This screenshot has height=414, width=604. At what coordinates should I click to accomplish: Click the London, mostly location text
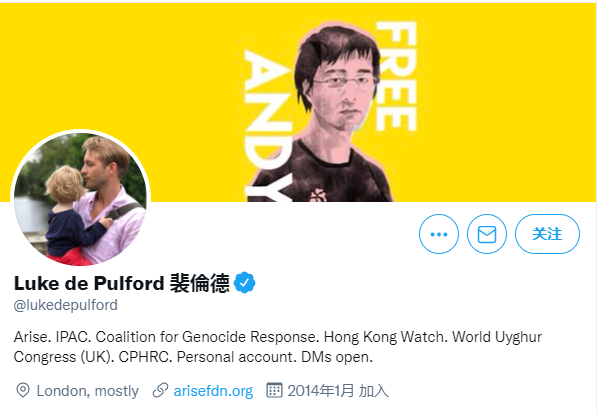(x=88, y=391)
